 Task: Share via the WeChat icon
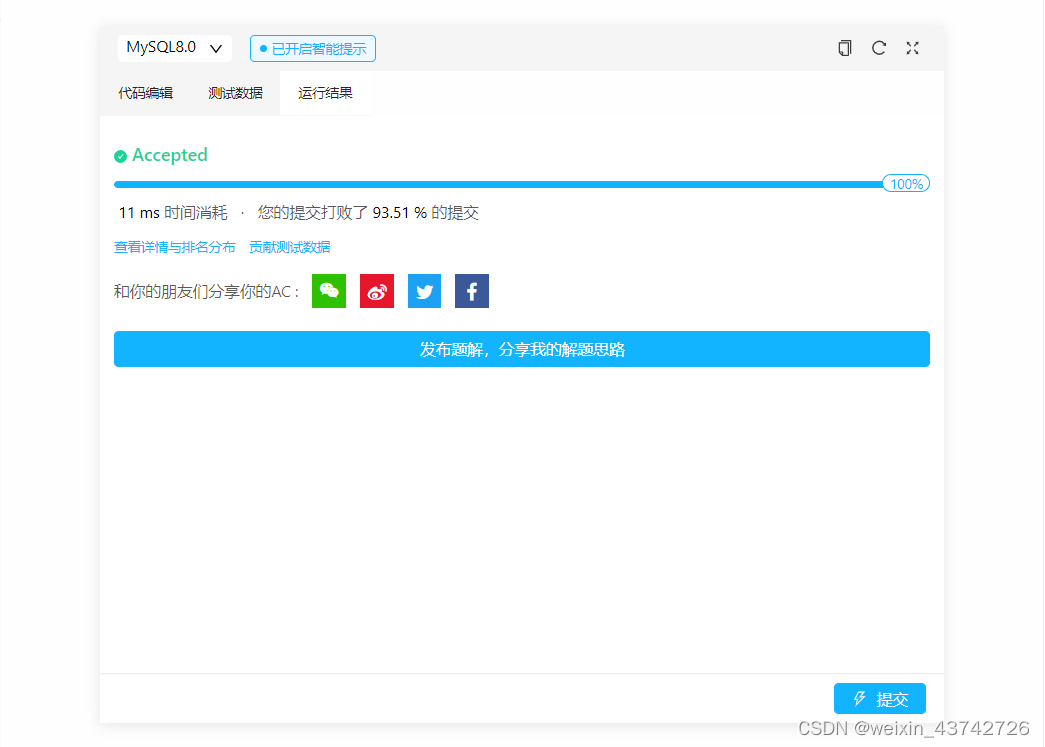[x=329, y=291]
